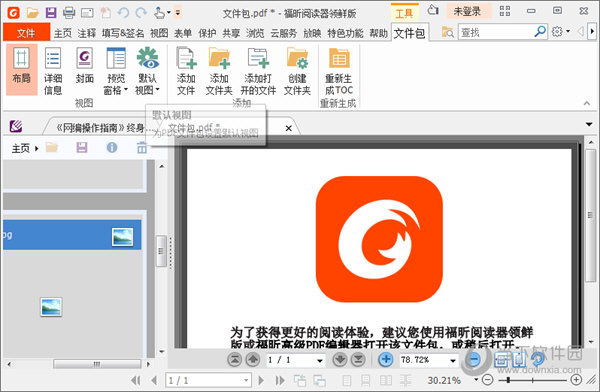The height and width of the screenshot is (392, 600).
Task: Click the file list horizontal scrollbar
Action: 97,364
